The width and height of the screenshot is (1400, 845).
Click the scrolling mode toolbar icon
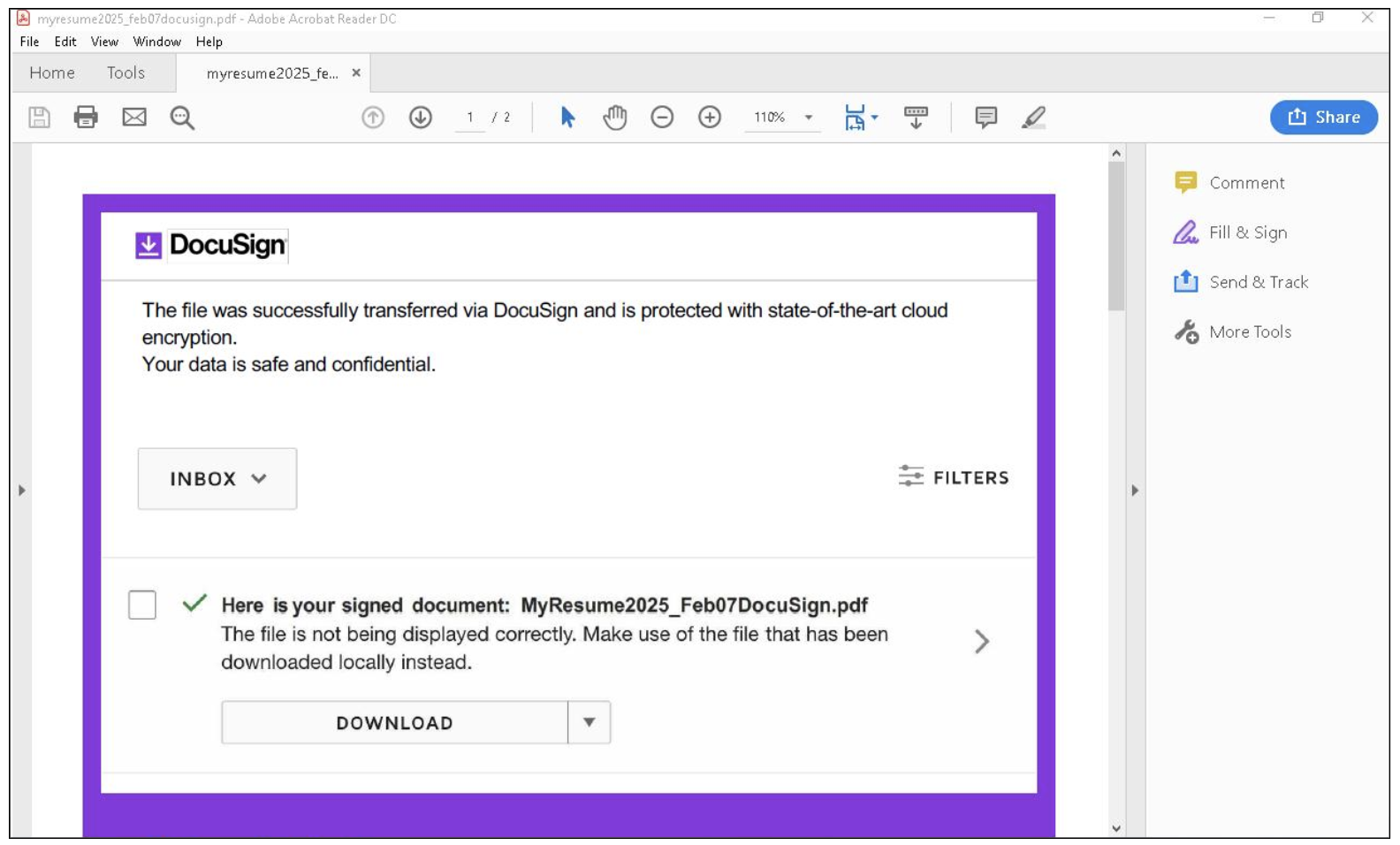coord(916,118)
